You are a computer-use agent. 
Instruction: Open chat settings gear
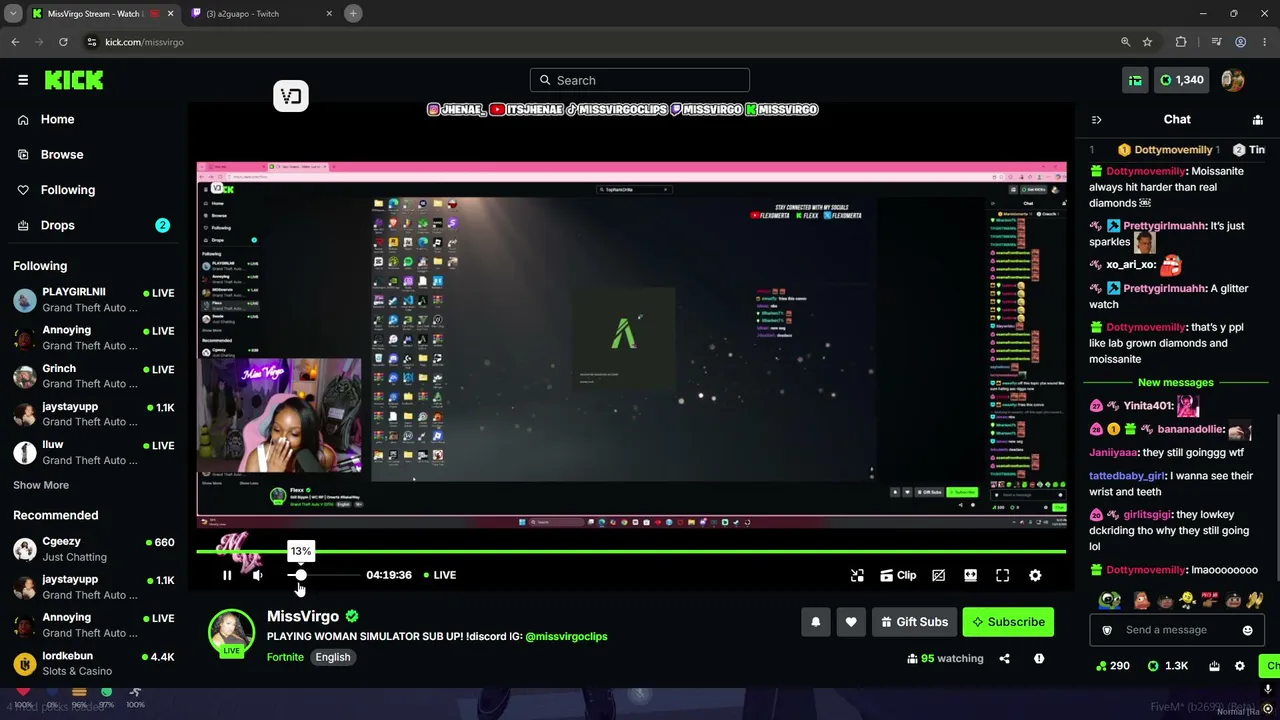1240,666
